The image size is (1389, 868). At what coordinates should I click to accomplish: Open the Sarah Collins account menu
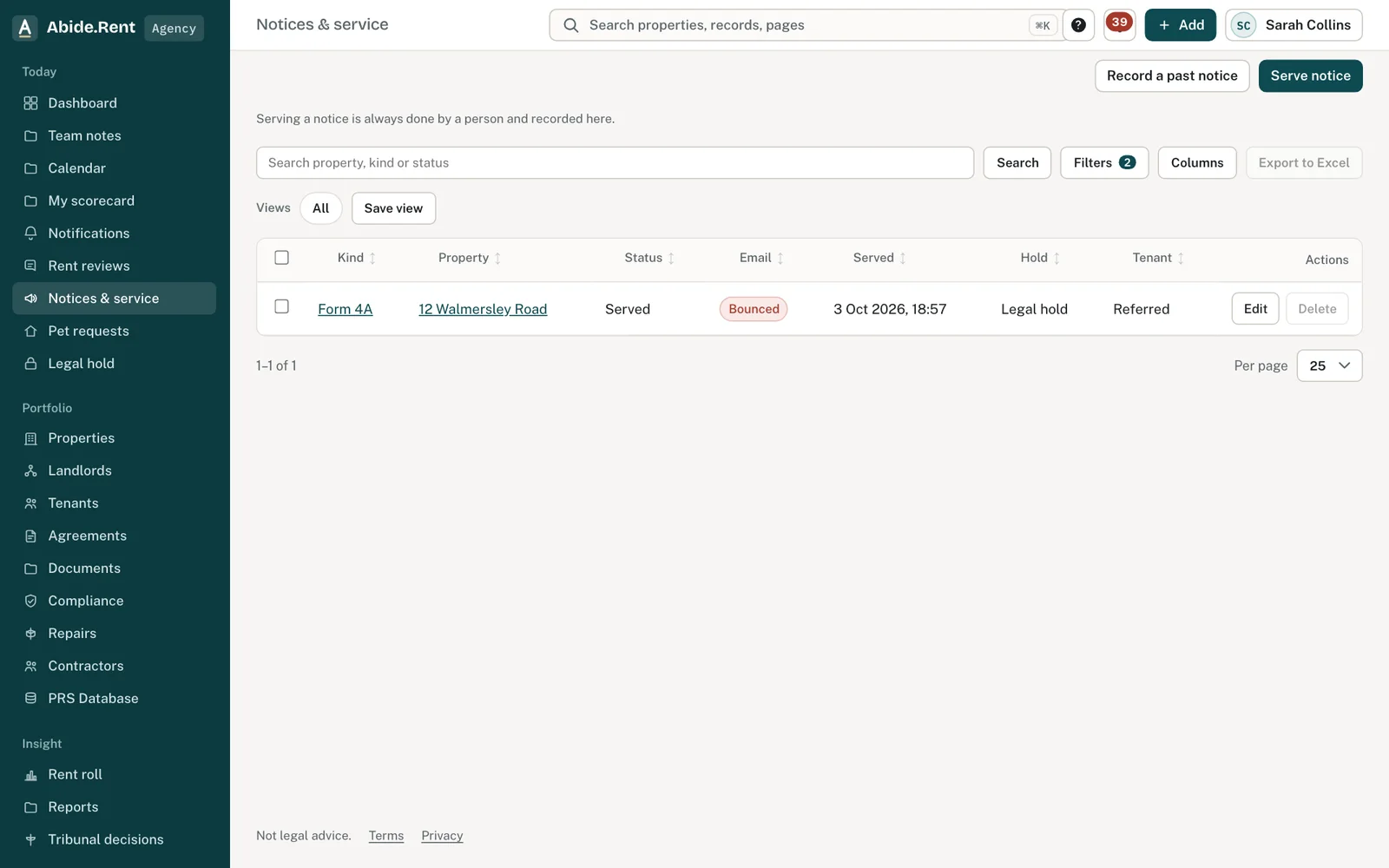pos(1294,25)
